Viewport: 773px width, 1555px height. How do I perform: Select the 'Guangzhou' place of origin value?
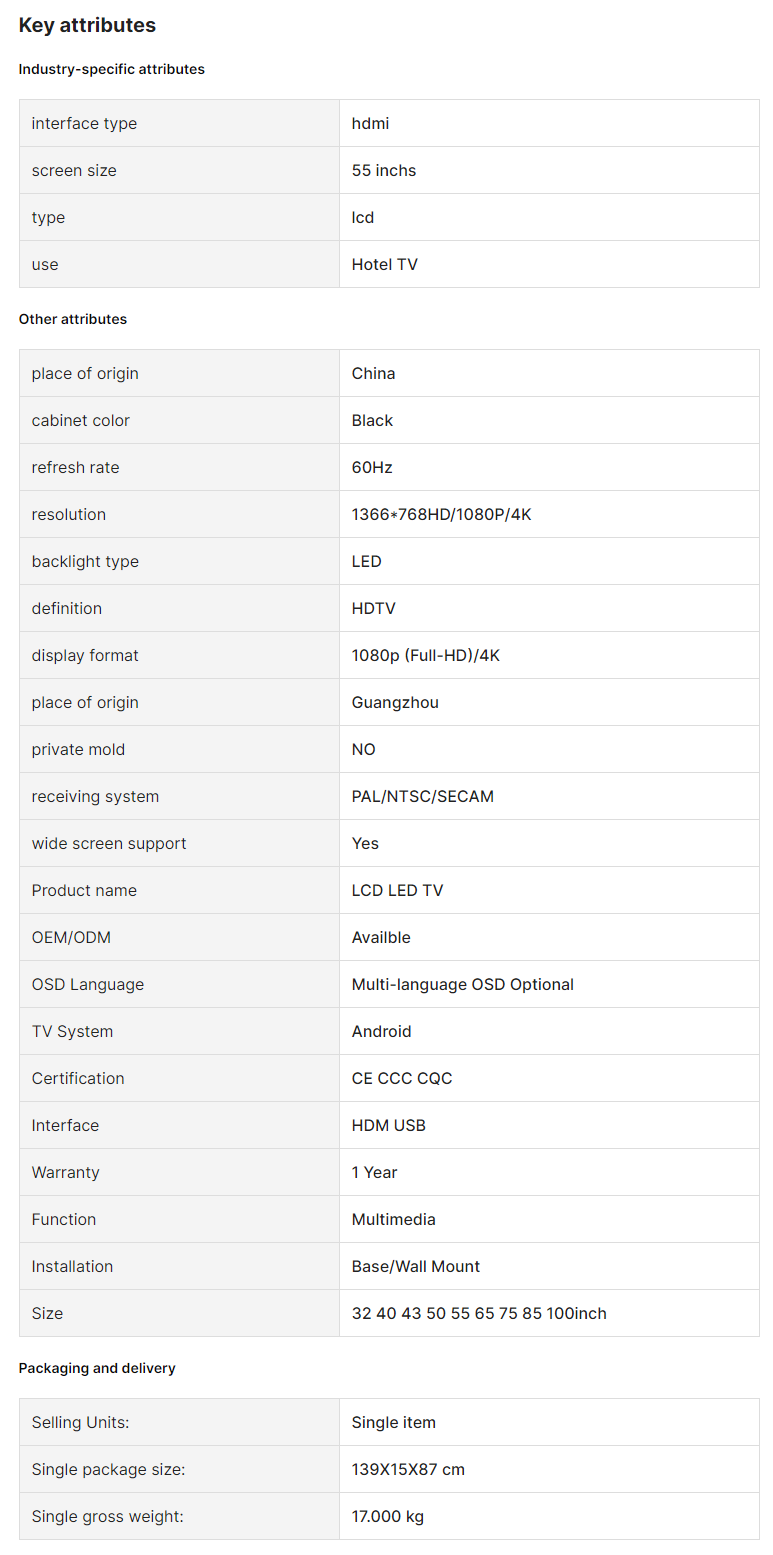(395, 702)
